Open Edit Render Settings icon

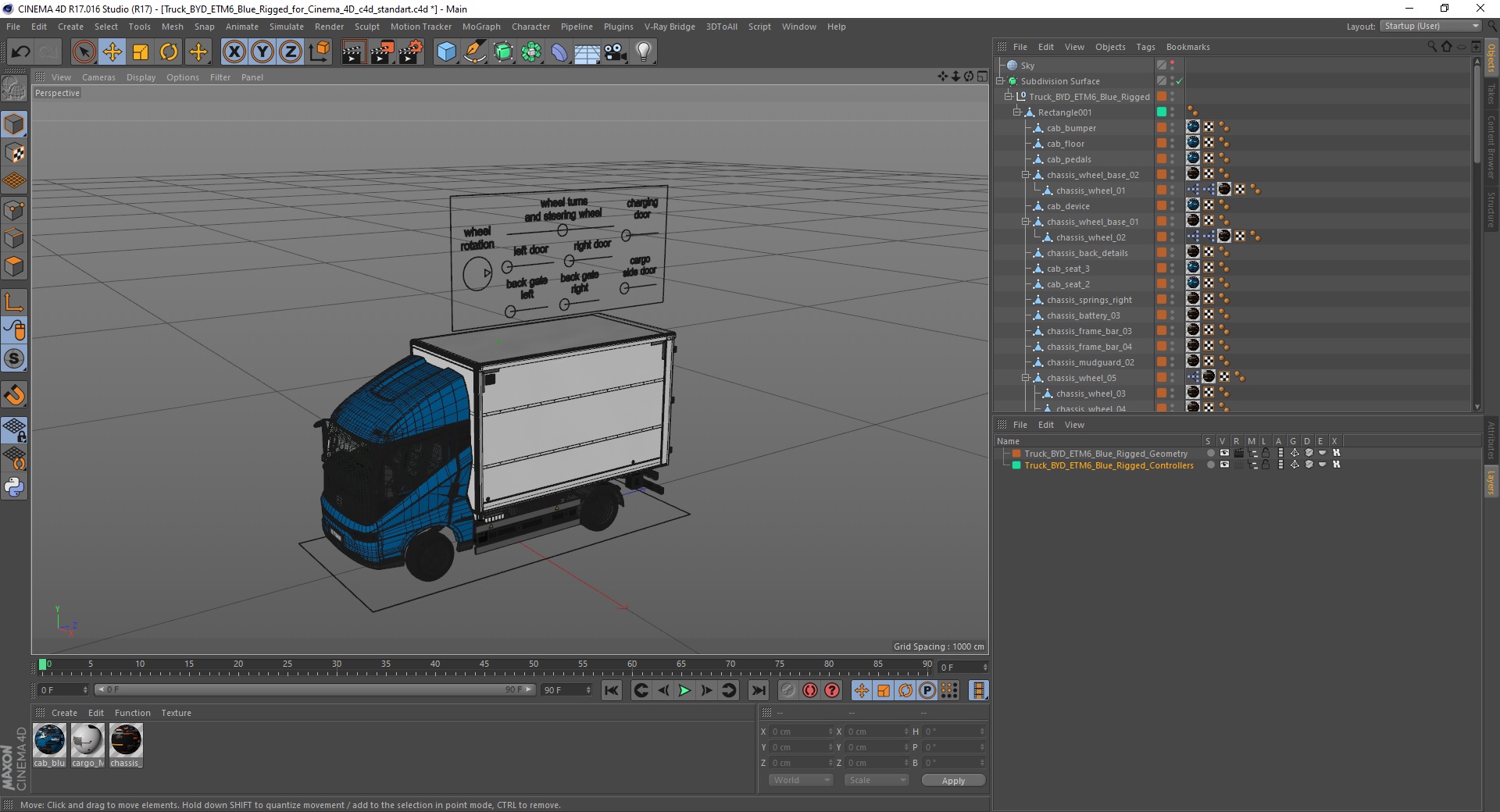(411, 52)
